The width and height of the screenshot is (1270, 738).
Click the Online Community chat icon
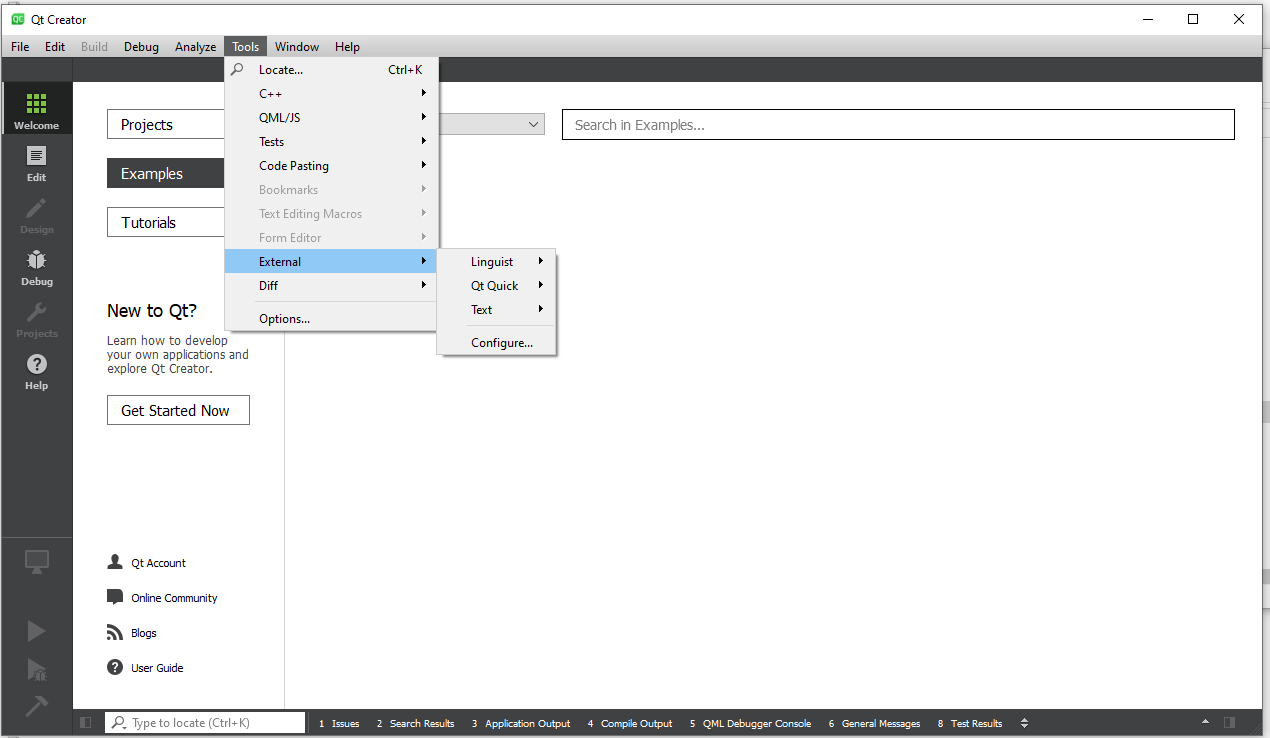[114, 597]
